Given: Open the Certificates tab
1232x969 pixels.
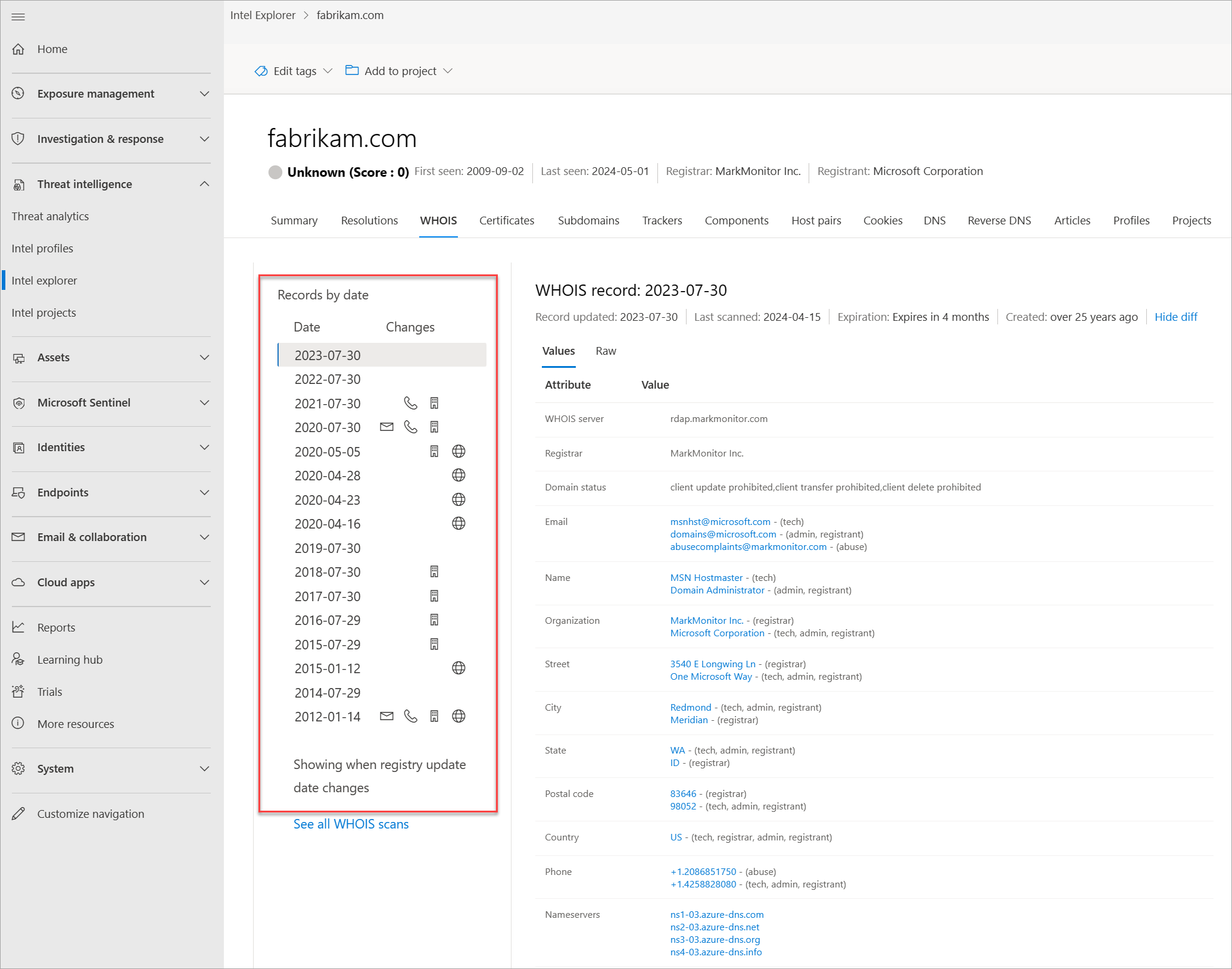Looking at the screenshot, I should 507,220.
